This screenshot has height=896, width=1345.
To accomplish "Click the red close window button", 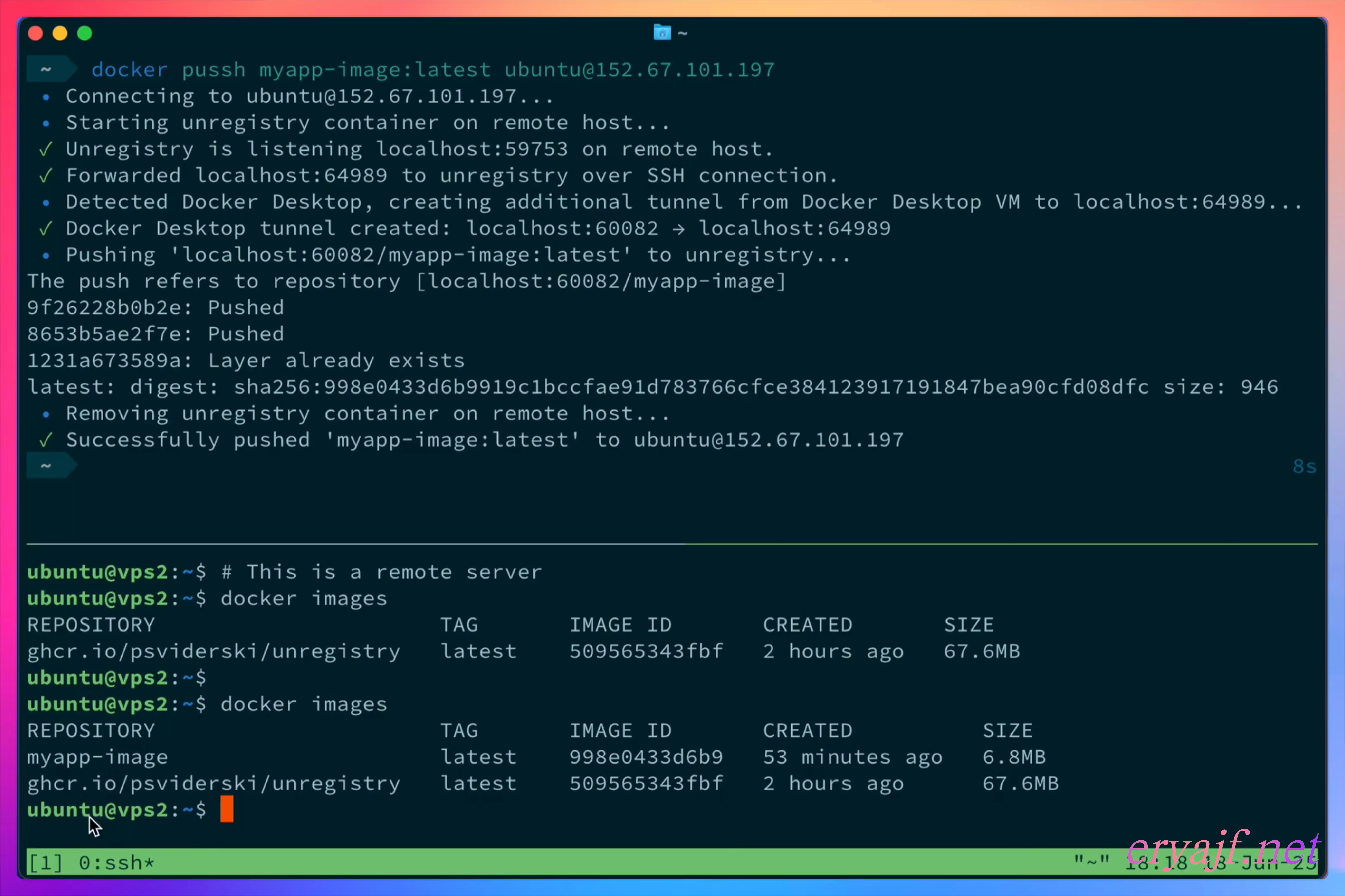I will click(x=35, y=34).
